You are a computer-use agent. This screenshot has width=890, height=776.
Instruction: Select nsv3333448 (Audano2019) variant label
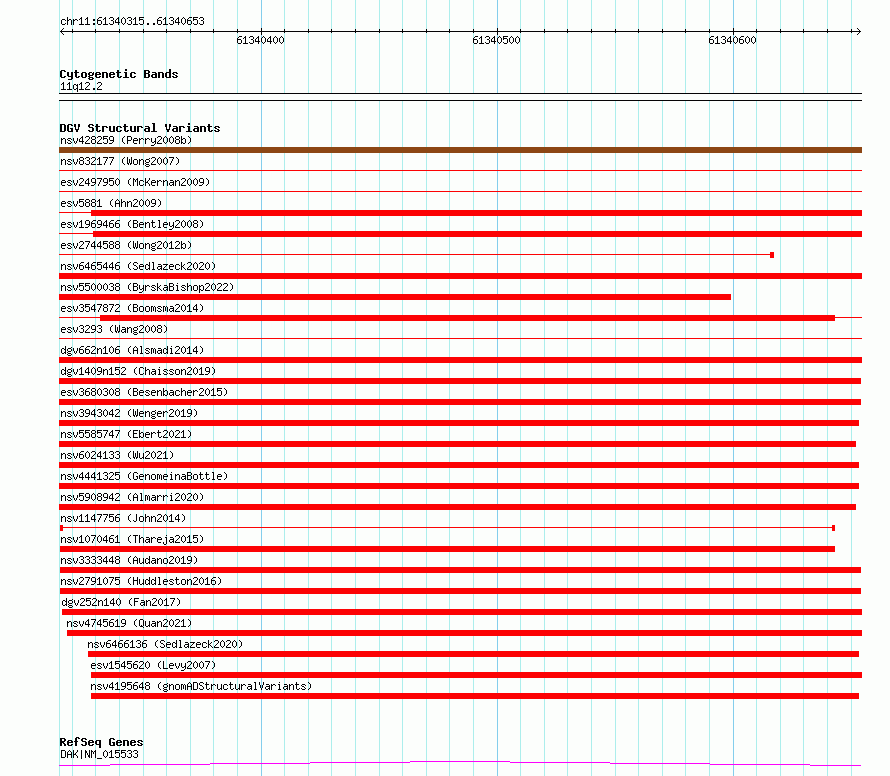click(x=129, y=560)
